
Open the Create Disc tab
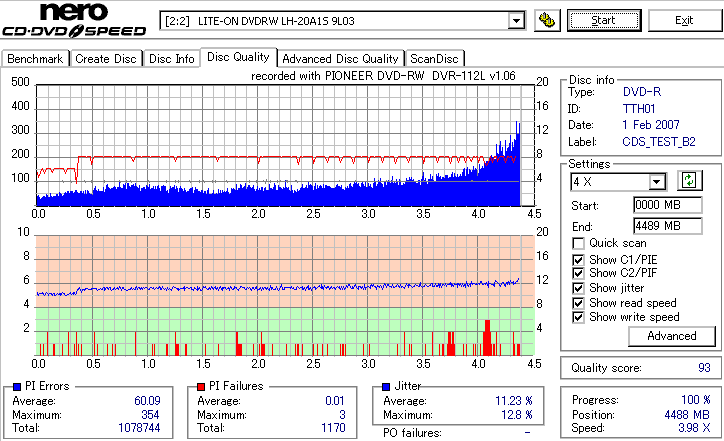point(106,59)
